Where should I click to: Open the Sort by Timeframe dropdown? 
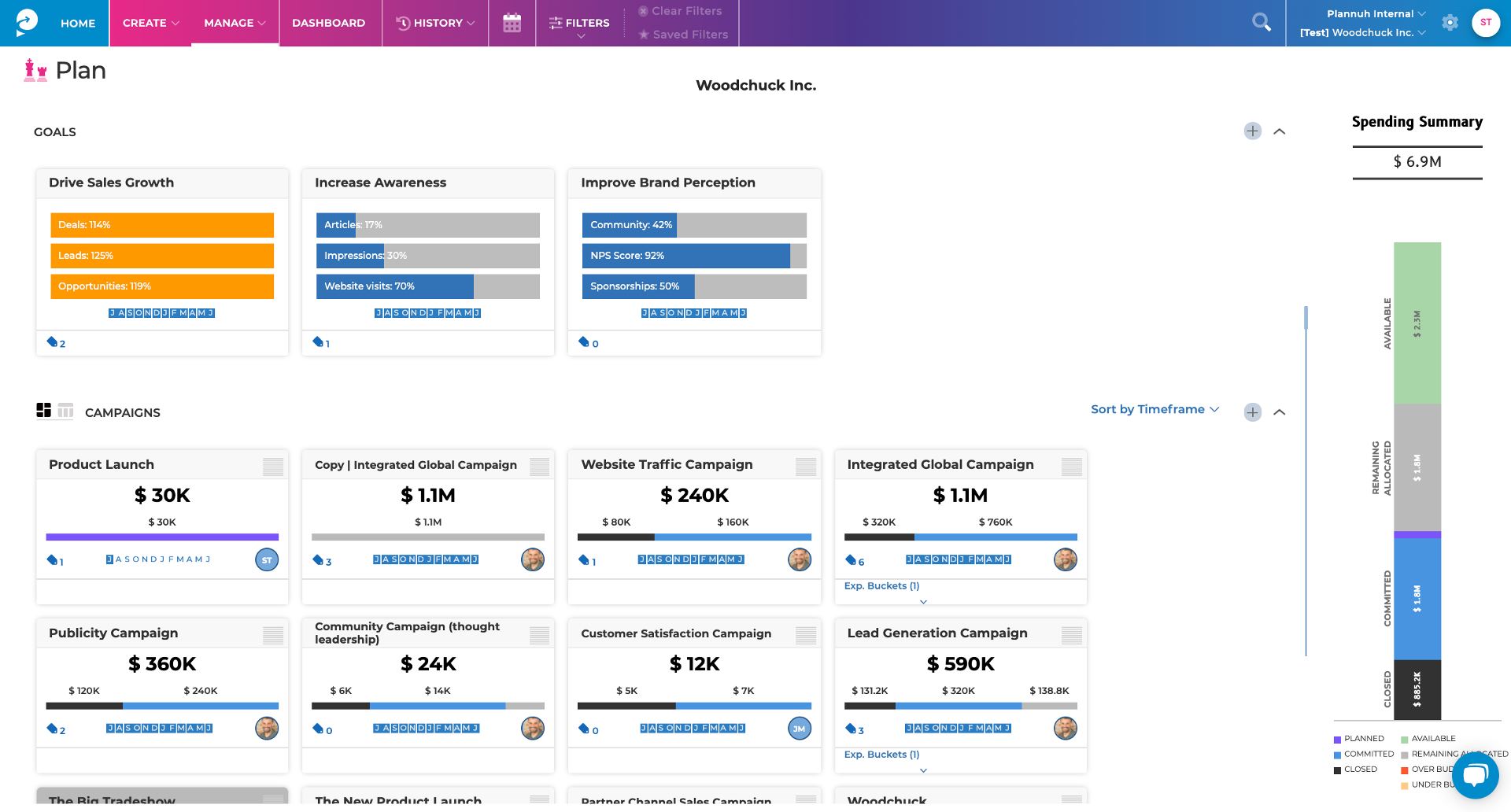coord(1154,409)
